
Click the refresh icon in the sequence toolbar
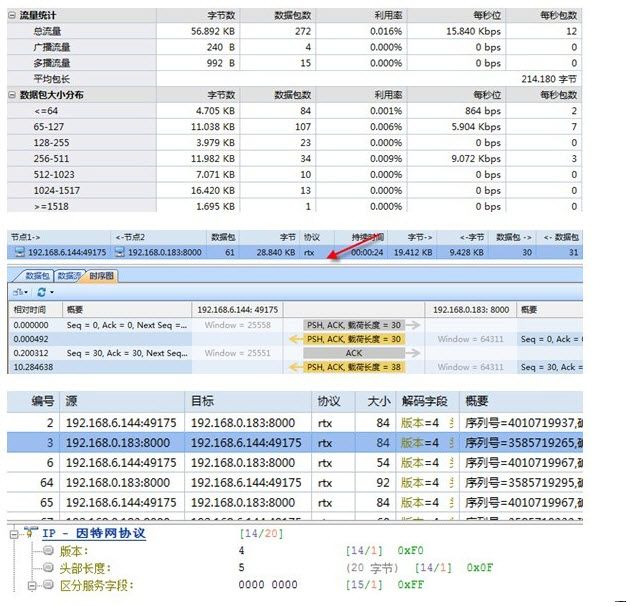pyautogui.click(x=41, y=292)
